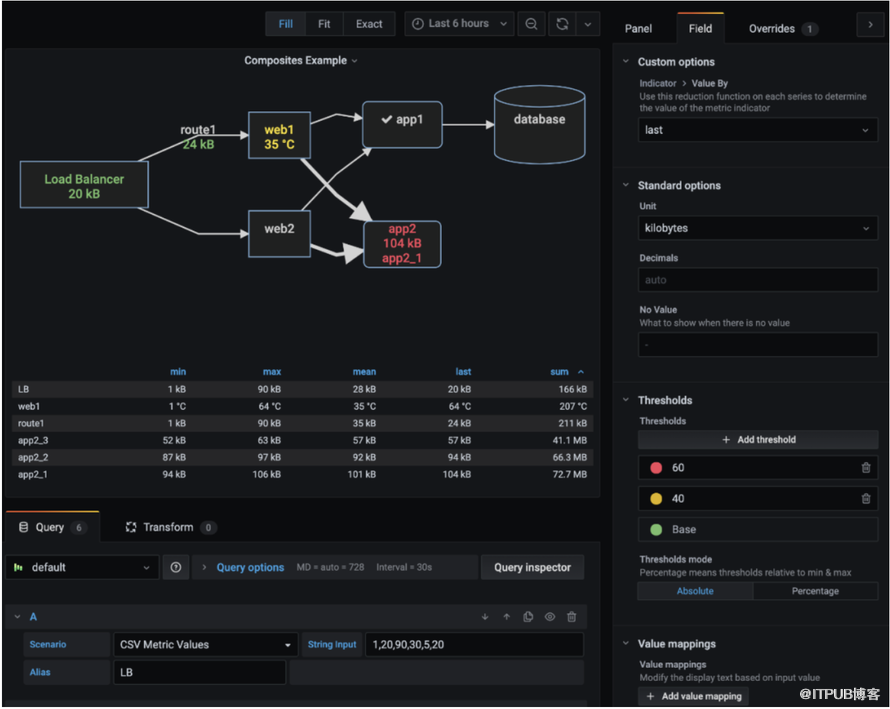The height and width of the screenshot is (709, 890).
Task: Click the refresh dashboard icon
Action: point(562,24)
